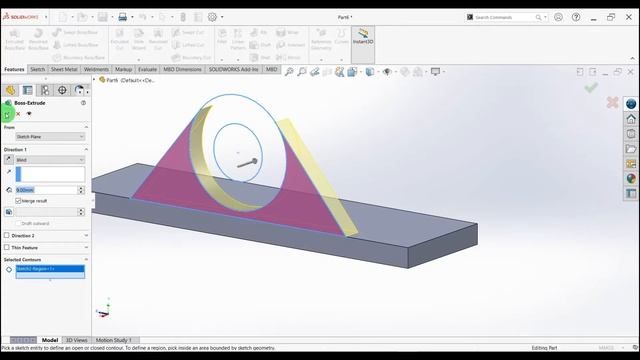Confirm with the graphics-area green checkmark
This screenshot has width=640, height=360.
(x=591, y=87)
